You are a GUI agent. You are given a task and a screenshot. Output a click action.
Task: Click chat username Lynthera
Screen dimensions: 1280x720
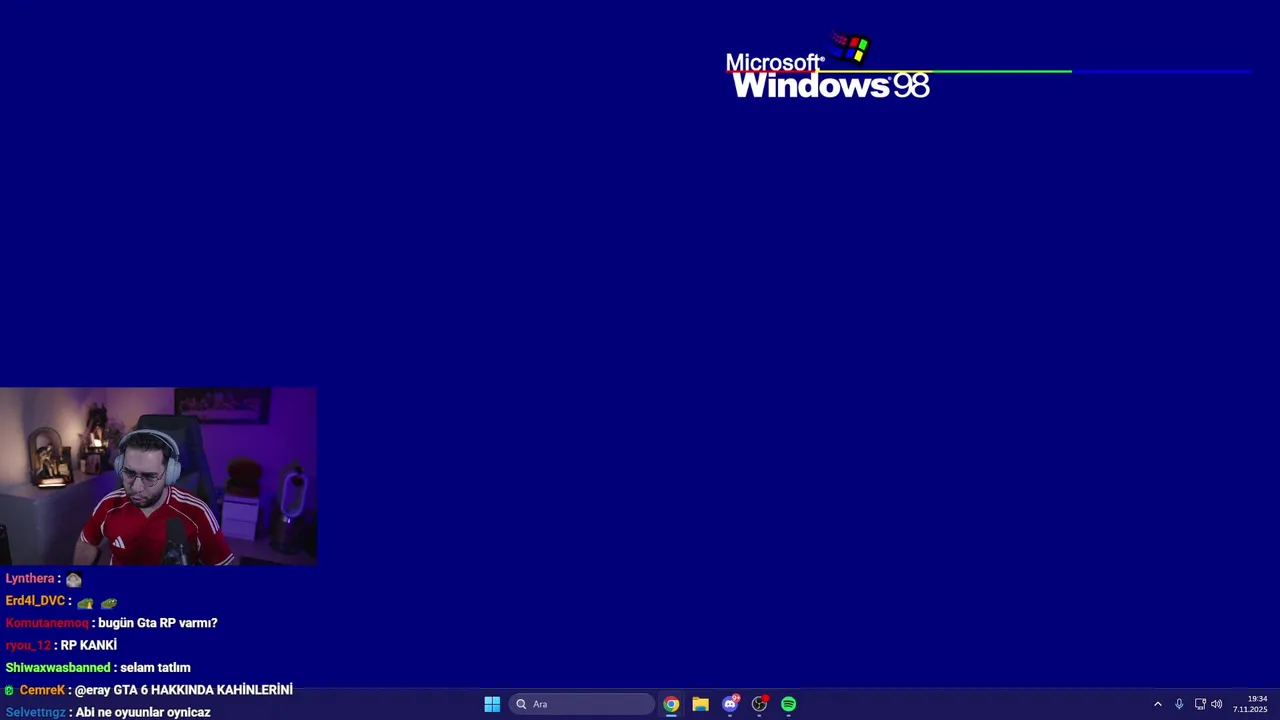tap(30, 579)
